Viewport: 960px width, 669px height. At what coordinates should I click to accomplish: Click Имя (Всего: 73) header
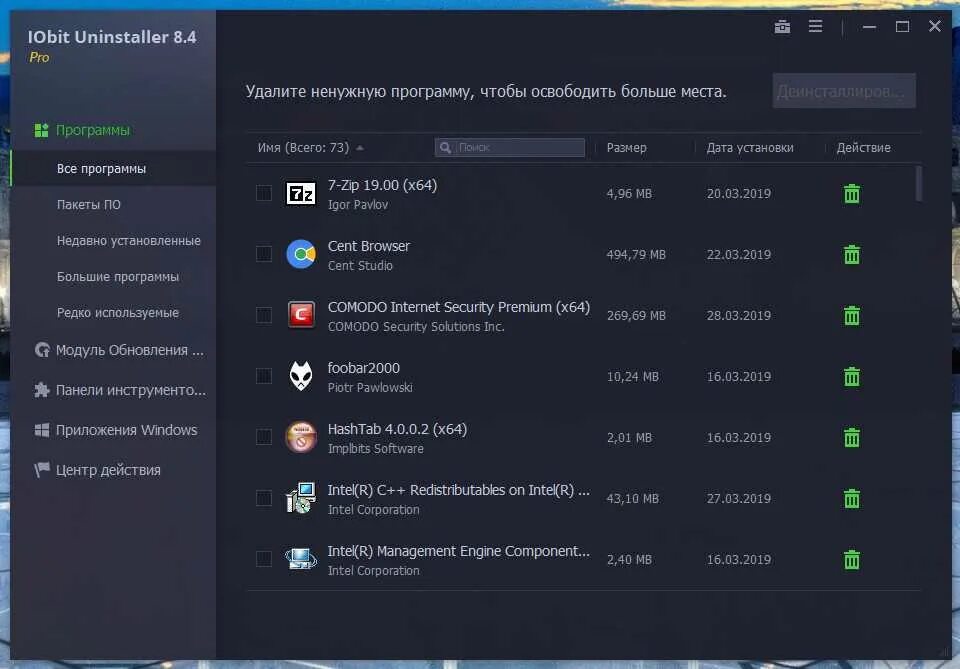[x=303, y=148]
